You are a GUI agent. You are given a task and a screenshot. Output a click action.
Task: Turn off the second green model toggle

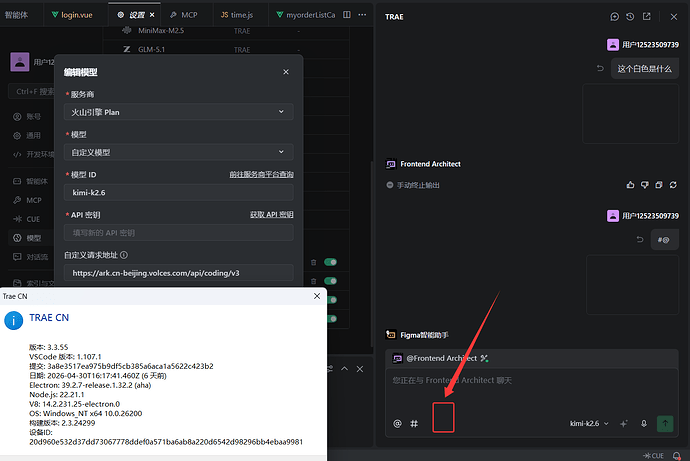(x=330, y=281)
